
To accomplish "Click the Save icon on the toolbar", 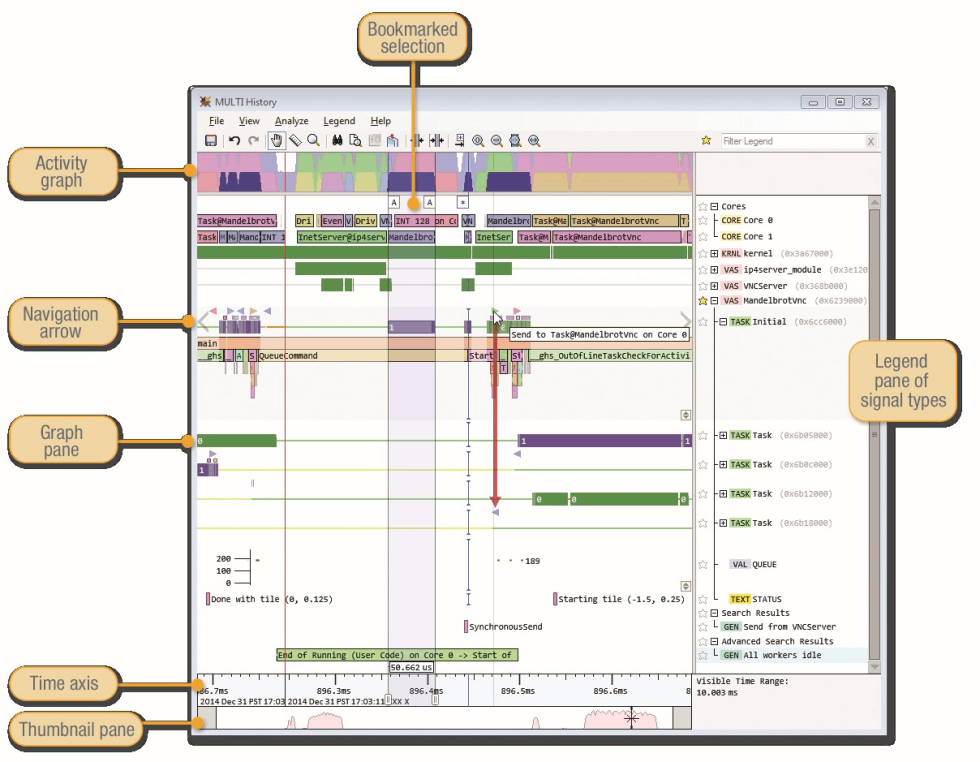I will (x=212, y=140).
